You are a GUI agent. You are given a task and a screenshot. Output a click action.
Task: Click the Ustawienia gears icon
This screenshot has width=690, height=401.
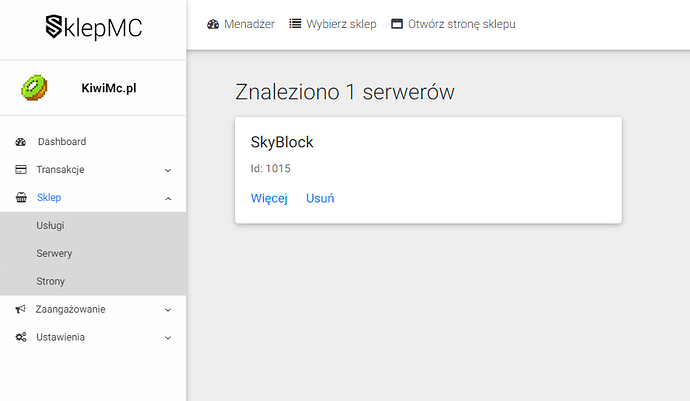(21, 338)
